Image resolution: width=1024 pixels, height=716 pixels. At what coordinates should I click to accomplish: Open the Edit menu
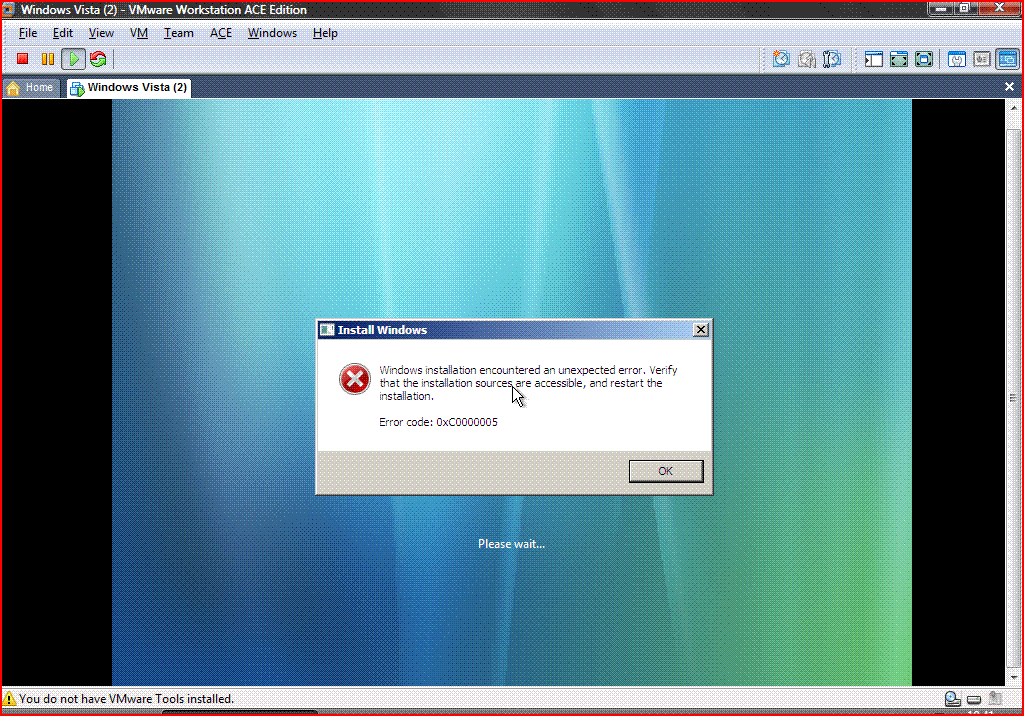point(63,33)
